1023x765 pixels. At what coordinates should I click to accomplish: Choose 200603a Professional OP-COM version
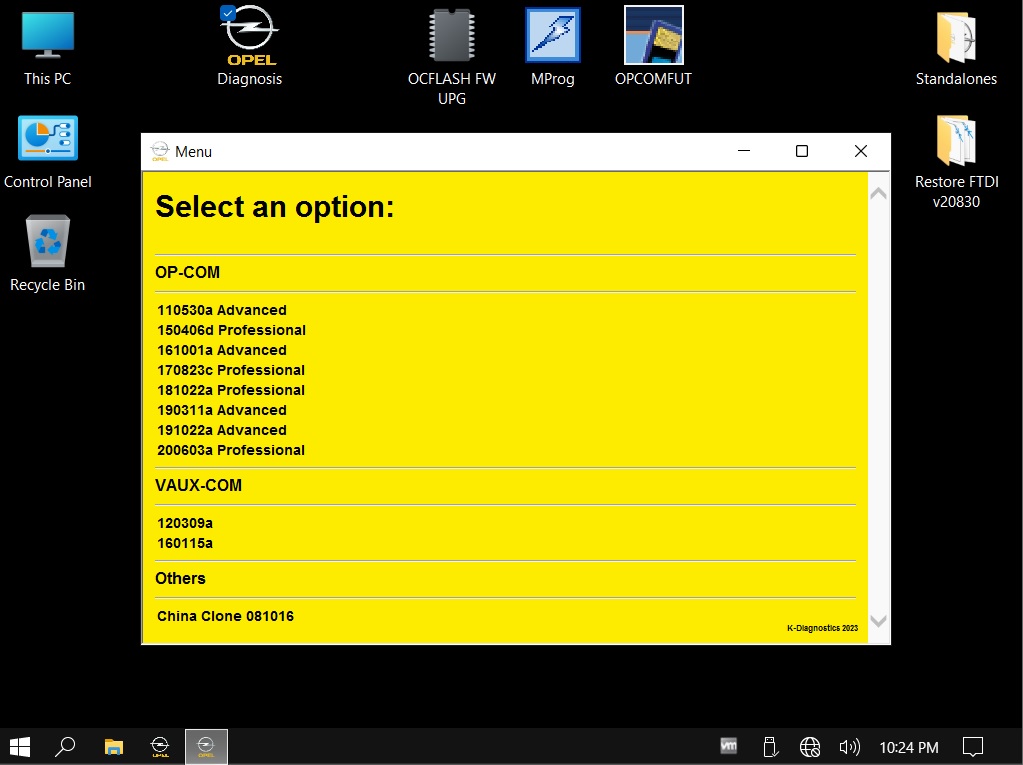point(231,450)
